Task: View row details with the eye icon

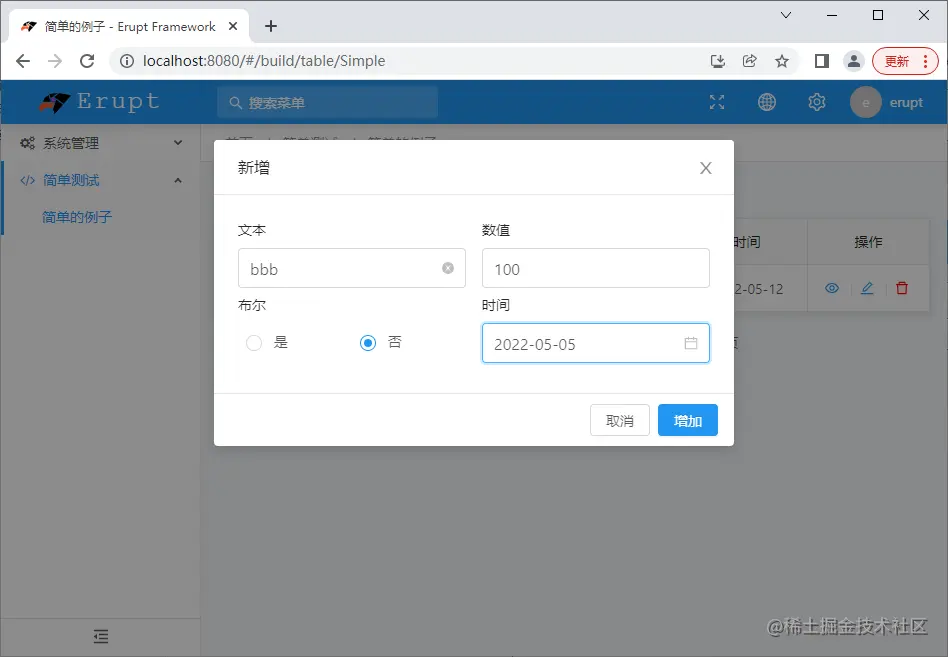Action: pyautogui.click(x=832, y=288)
